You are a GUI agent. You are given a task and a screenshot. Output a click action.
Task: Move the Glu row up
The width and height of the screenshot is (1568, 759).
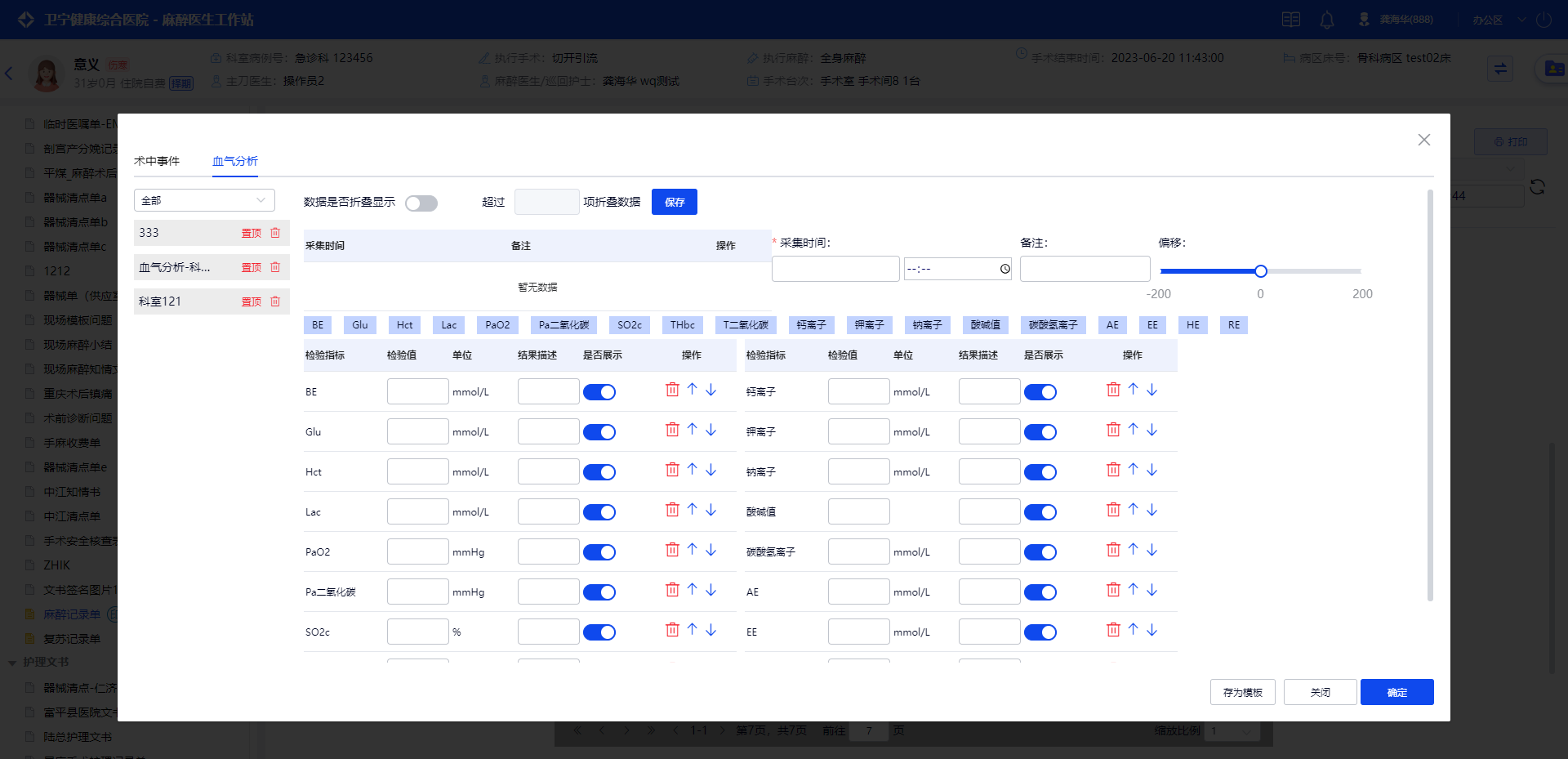(692, 430)
